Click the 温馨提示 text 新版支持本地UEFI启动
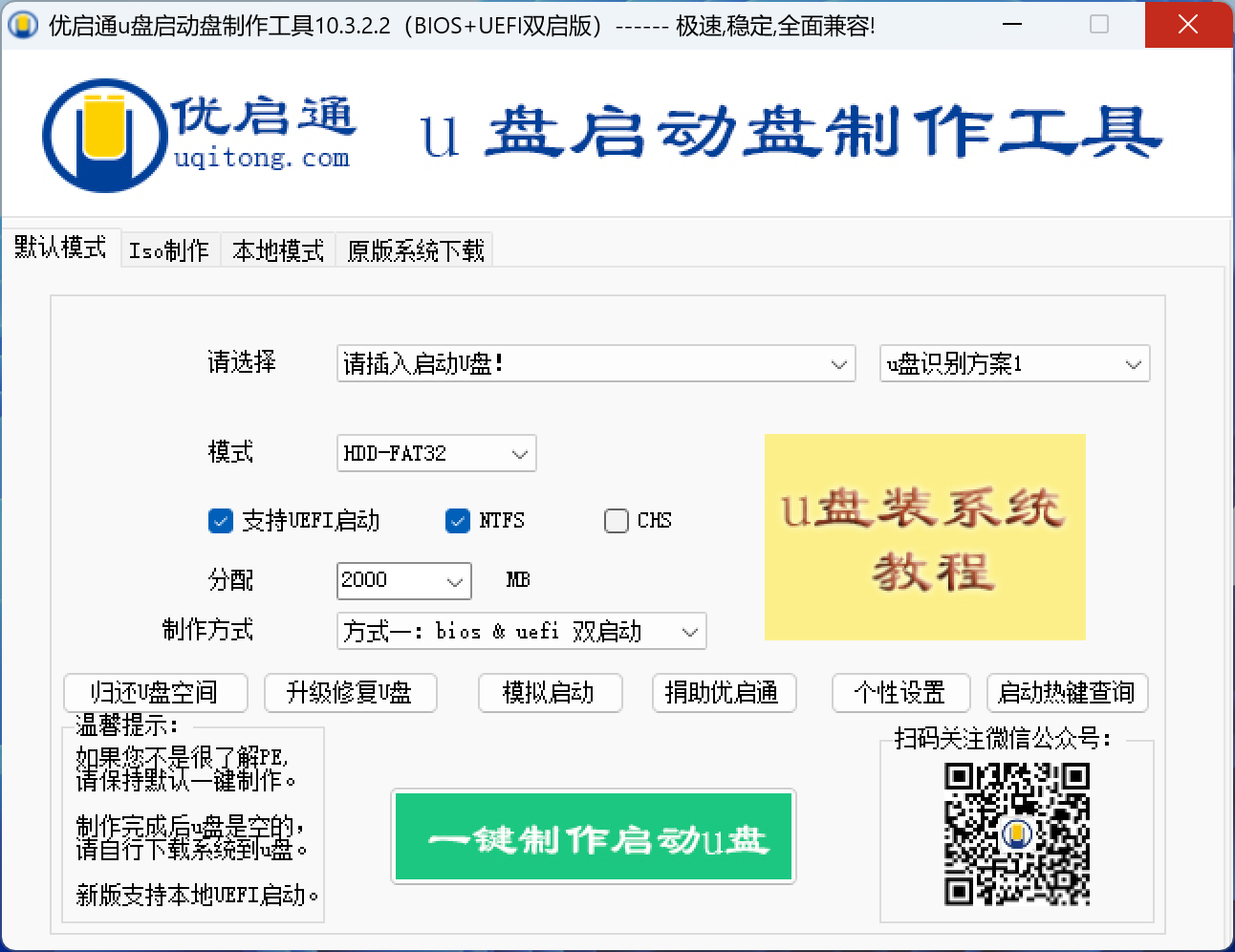The height and width of the screenshot is (952, 1235). point(197,896)
